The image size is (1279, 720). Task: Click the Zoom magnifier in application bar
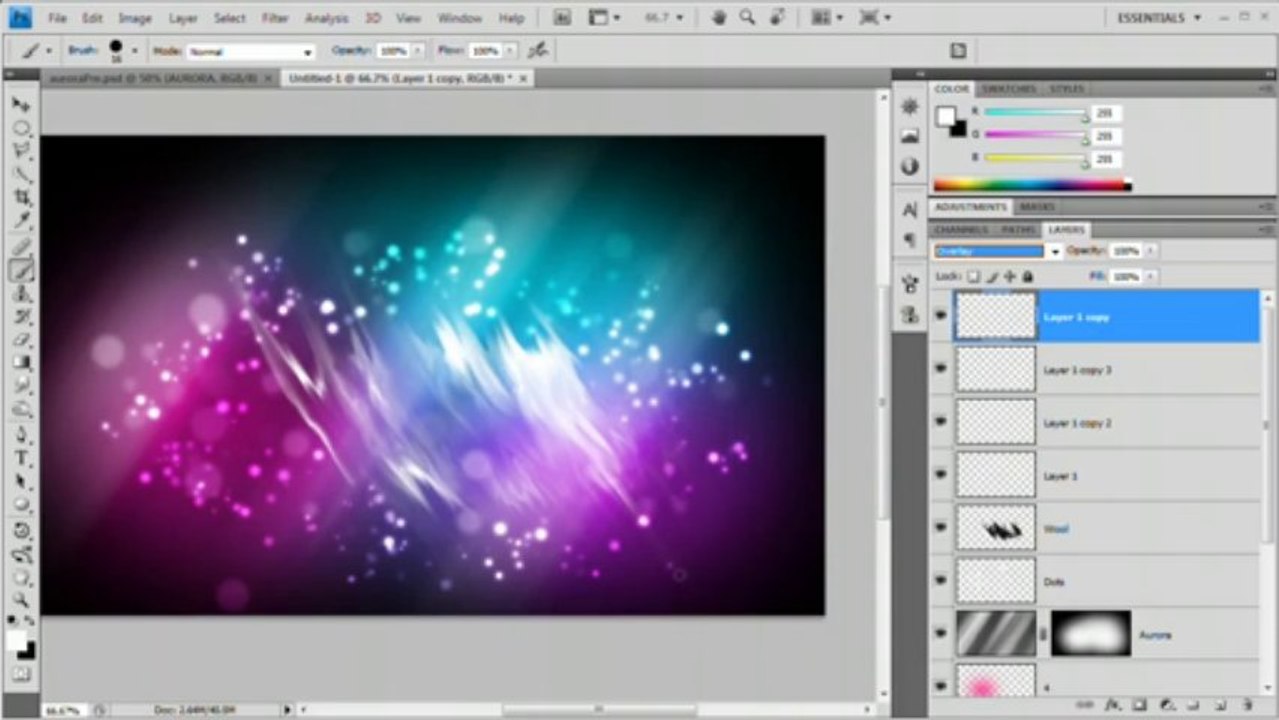pyautogui.click(x=747, y=18)
